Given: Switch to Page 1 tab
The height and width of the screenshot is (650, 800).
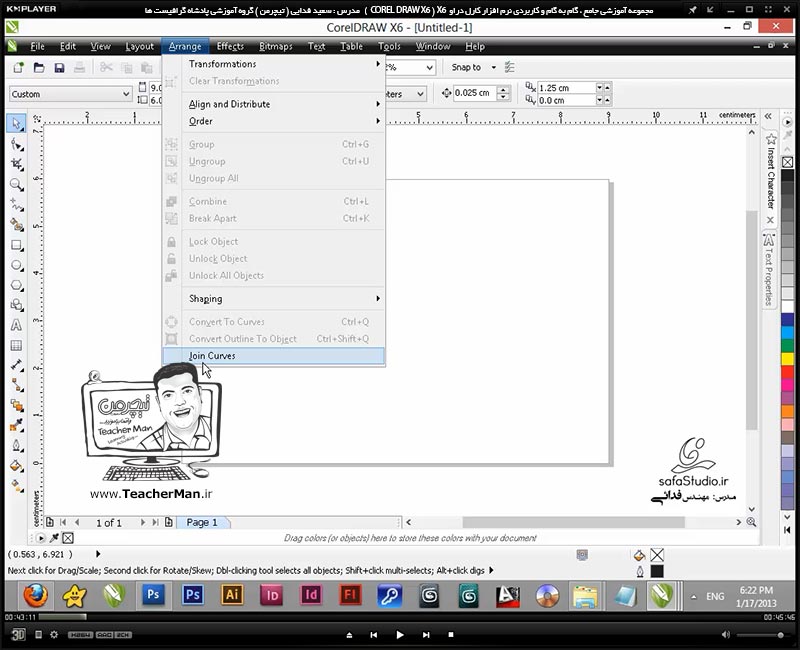Looking at the screenshot, I should pyautogui.click(x=203, y=522).
